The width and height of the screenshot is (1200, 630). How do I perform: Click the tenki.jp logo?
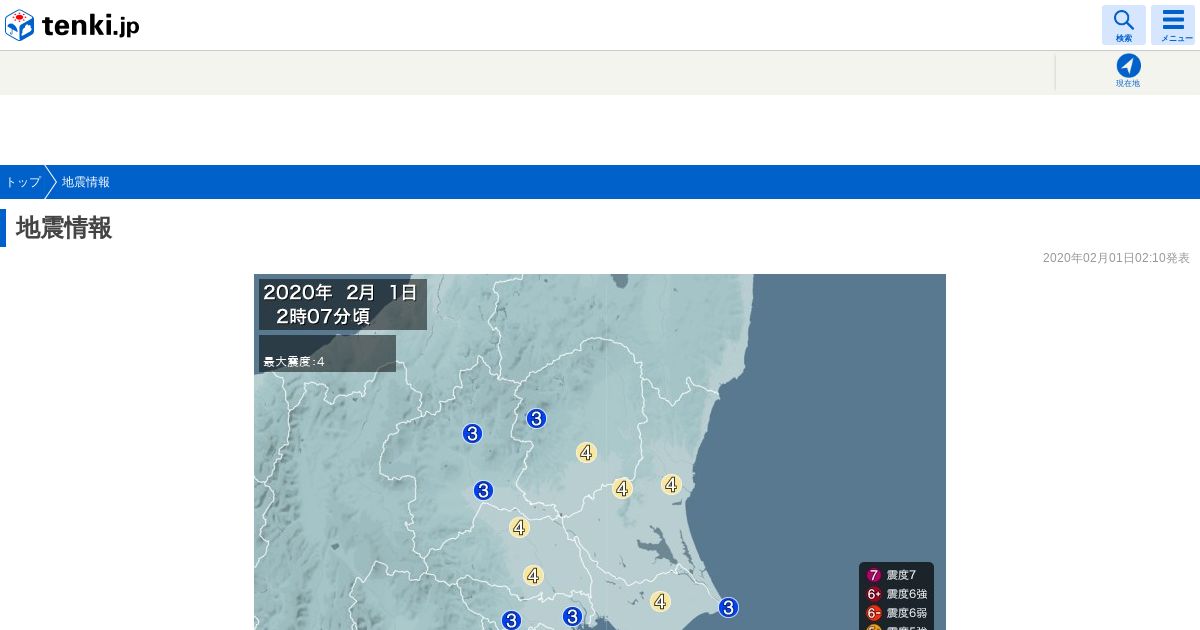[x=72, y=25]
